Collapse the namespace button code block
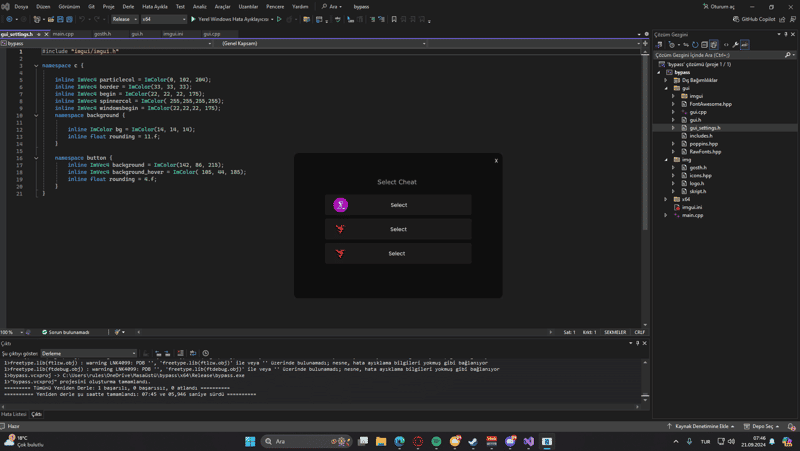Viewport: 800px width, 451px height. [36, 158]
